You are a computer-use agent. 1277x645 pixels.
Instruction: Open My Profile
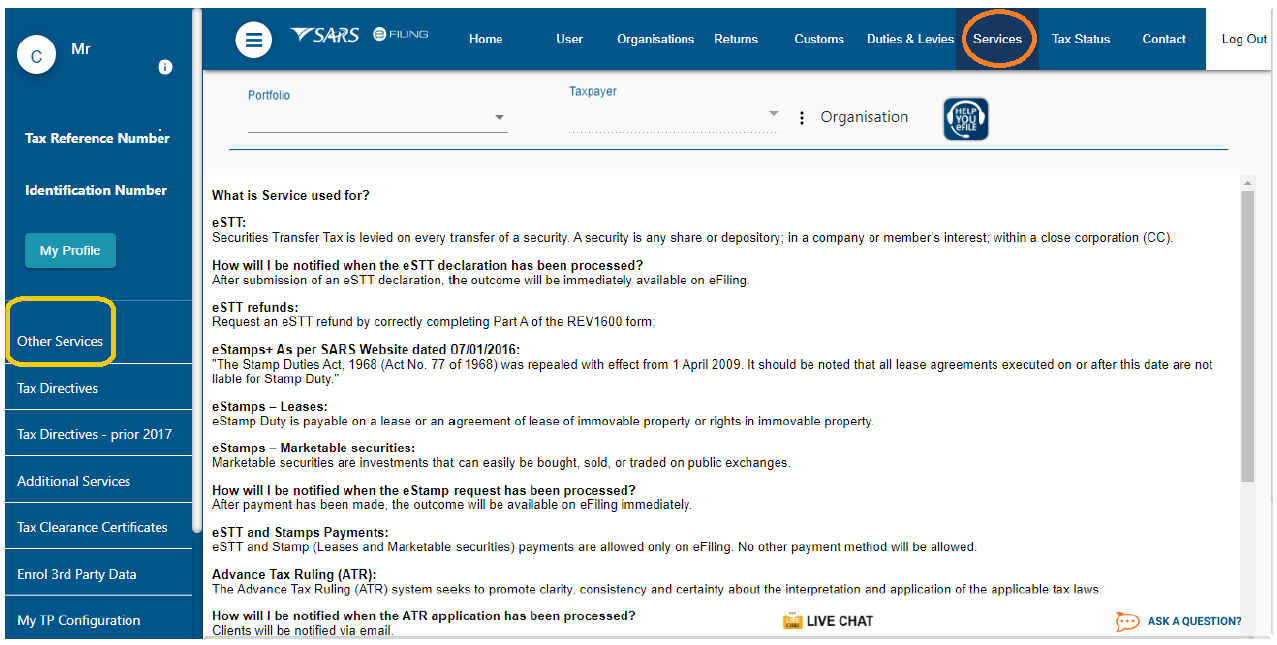pyautogui.click(x=70, y=251)
